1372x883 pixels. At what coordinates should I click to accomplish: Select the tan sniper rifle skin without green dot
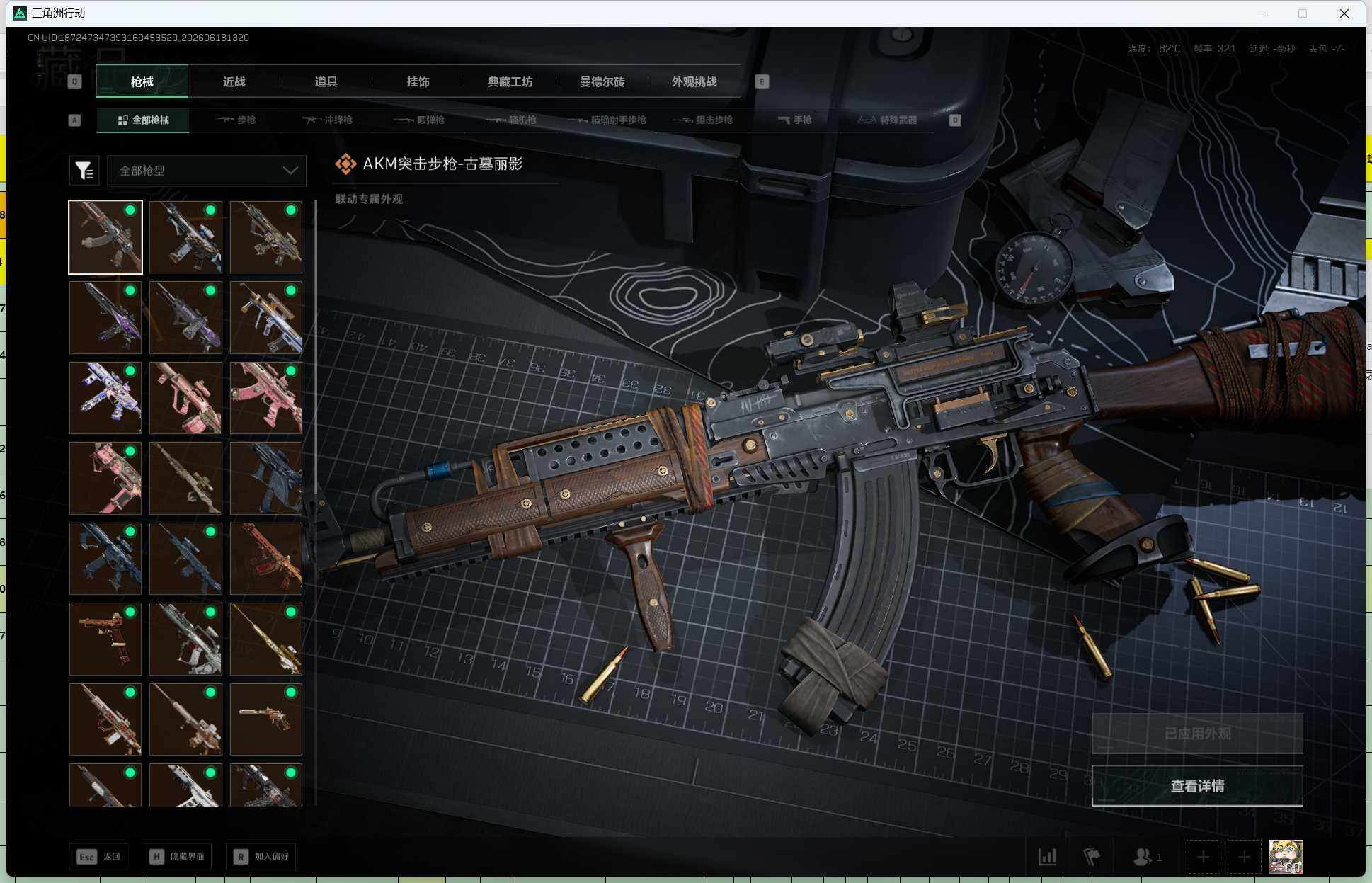click(x=185, y=478)
